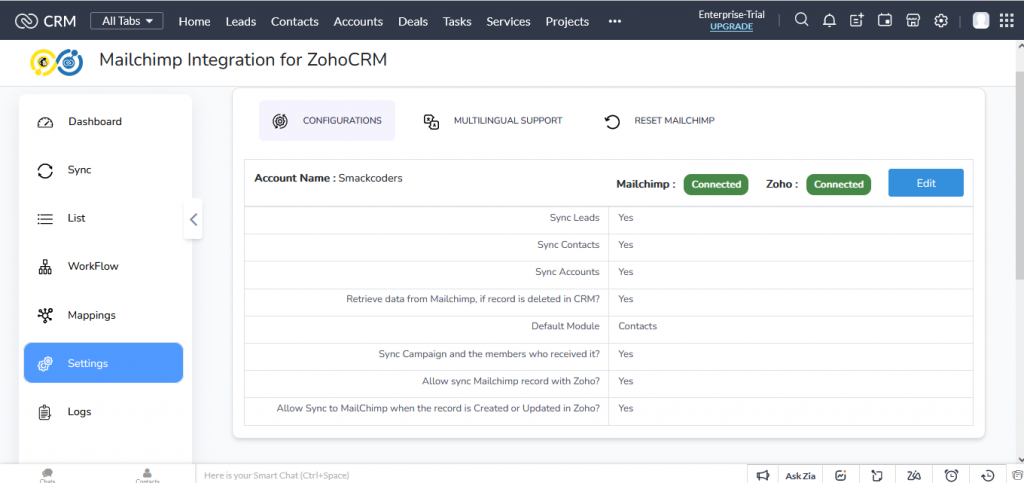Open Chats in the bottom bar
The height and width of the screenshot is (483, 1024).
(47, 475)
